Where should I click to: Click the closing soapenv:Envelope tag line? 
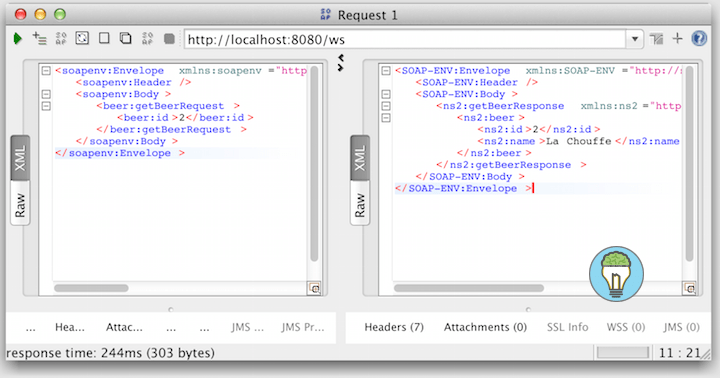pos(120,153)
